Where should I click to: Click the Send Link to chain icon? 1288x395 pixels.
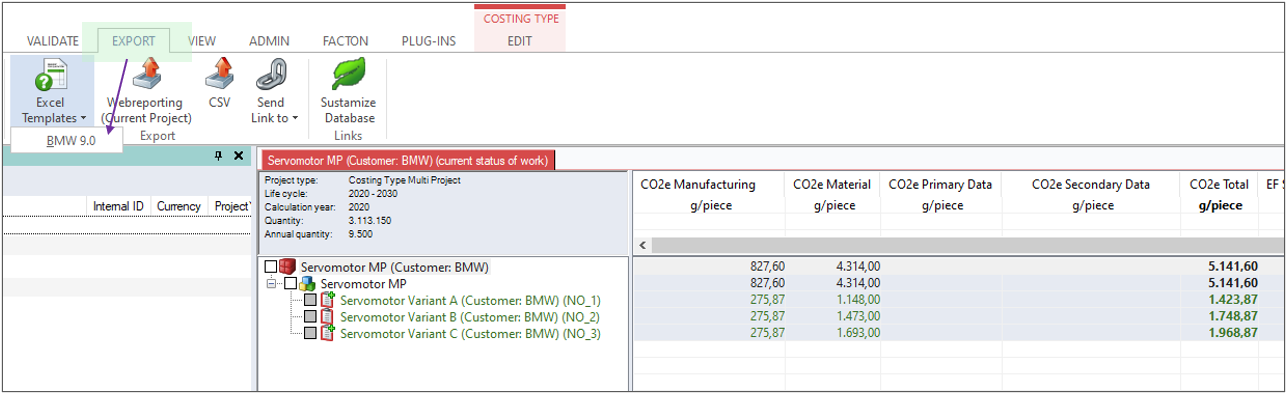coord(270,75)
